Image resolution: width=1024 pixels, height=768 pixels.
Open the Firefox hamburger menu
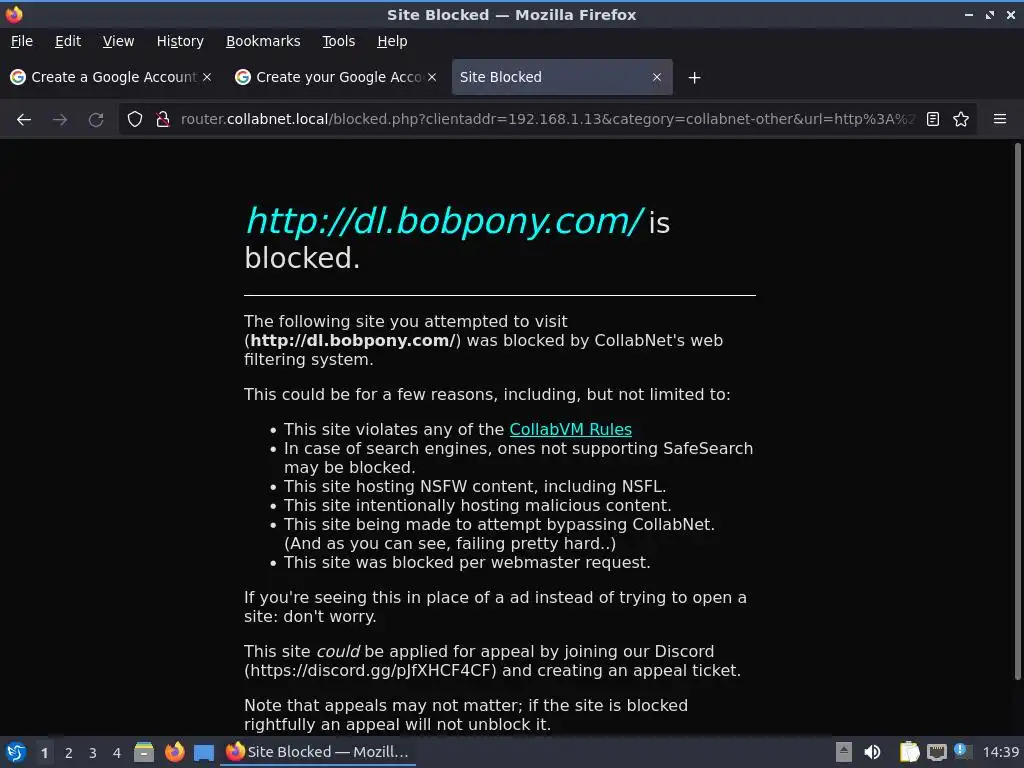1000,120
